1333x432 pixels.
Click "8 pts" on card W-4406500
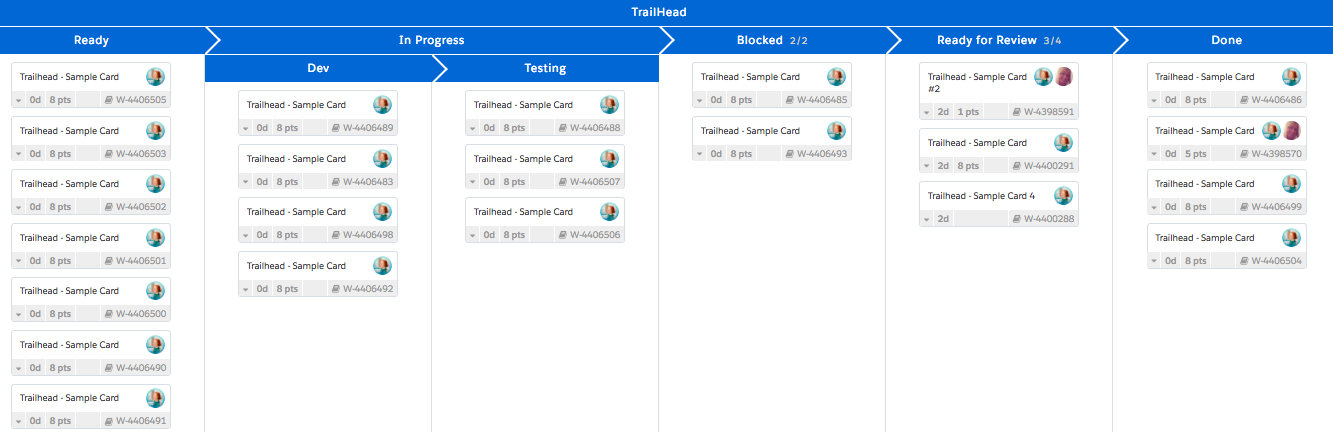pyautogui.click(x=60, y=314)
